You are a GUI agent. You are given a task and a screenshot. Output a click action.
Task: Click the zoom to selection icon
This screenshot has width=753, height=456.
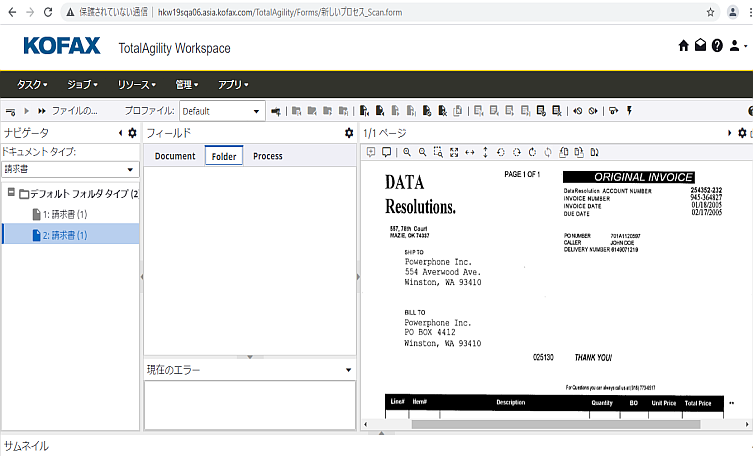pyautogui.click(x=438, y=152)
